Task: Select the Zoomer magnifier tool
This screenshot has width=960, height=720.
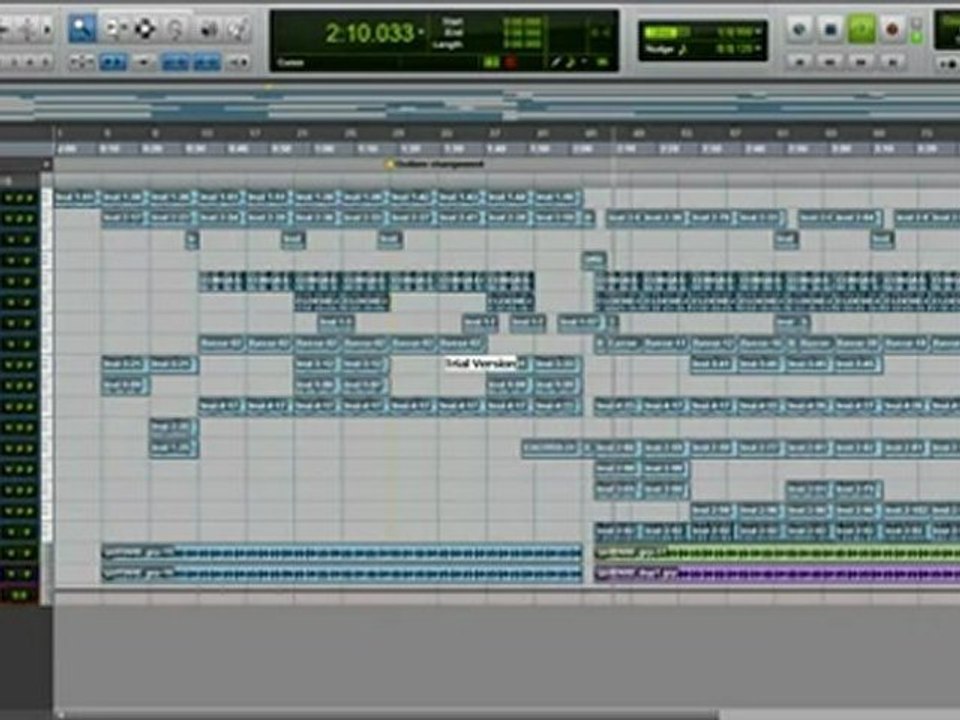Action: point(81,29)
